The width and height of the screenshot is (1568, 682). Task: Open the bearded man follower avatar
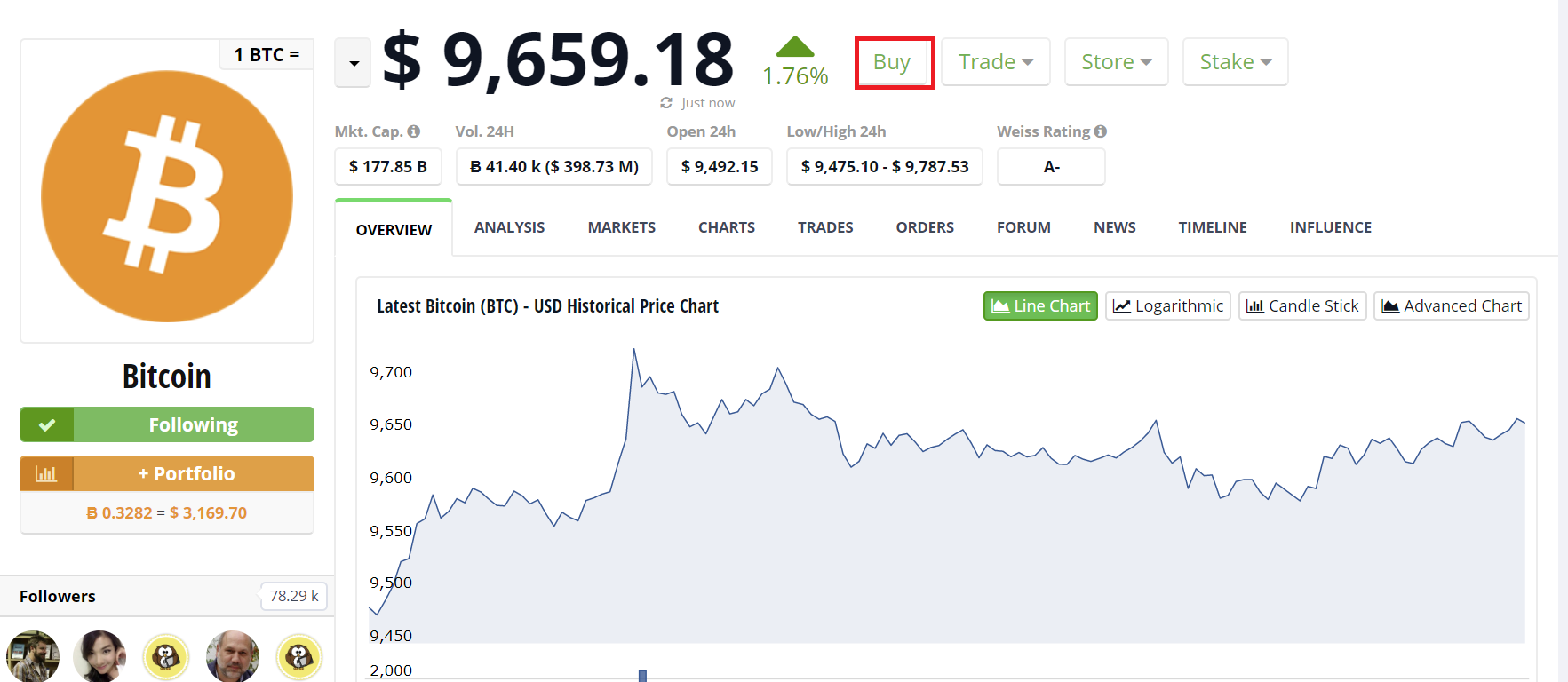coord(33,657)
